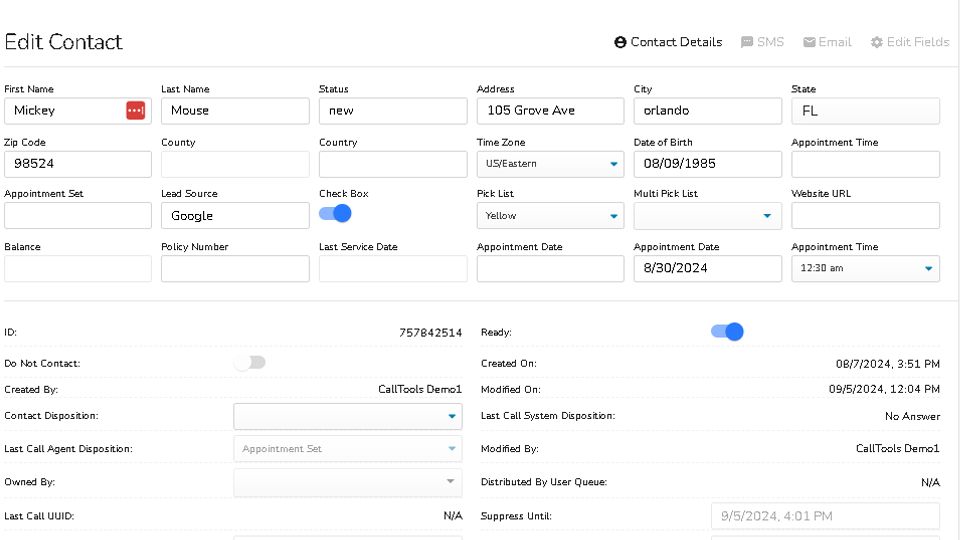
Task: Click the Created By value CallTools Demo1
Action: click(420, 389)
